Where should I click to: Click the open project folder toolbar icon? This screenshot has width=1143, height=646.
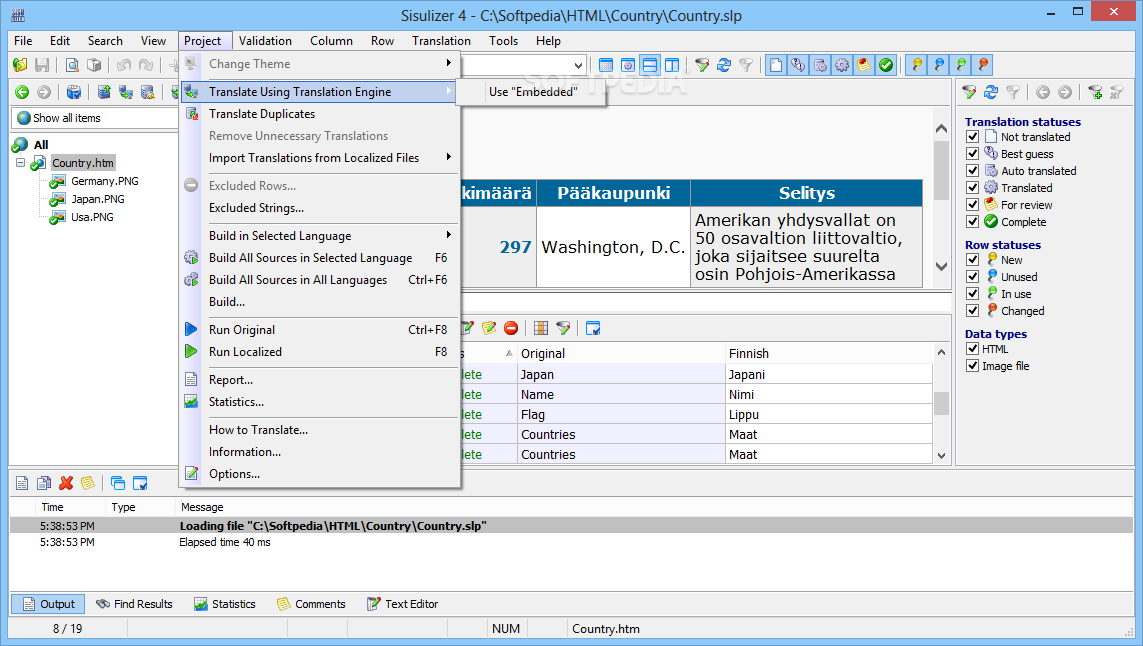click(20, 65)
